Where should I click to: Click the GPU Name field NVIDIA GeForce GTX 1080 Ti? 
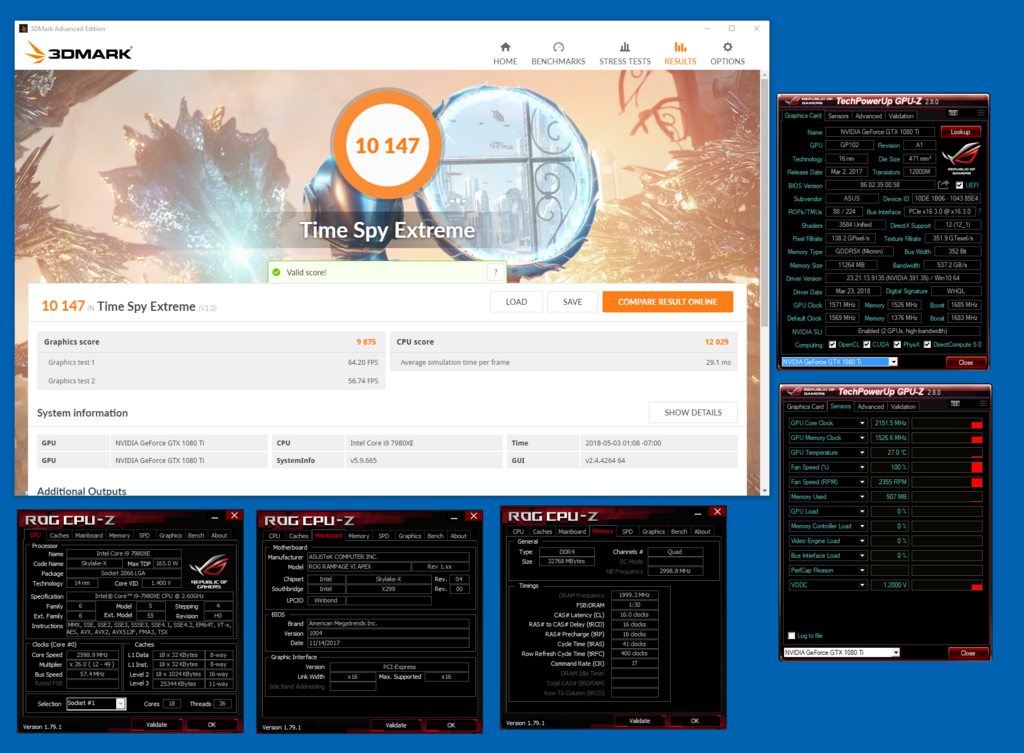coord(879,132)
